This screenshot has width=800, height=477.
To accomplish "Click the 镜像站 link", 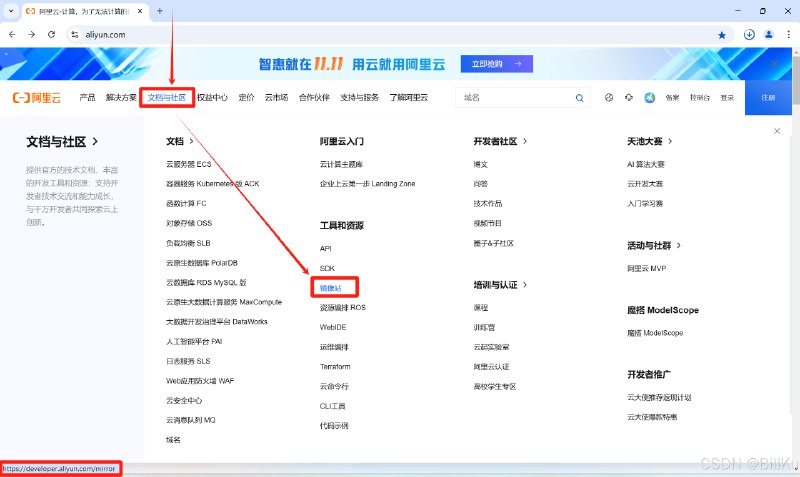I will point(331,287).
